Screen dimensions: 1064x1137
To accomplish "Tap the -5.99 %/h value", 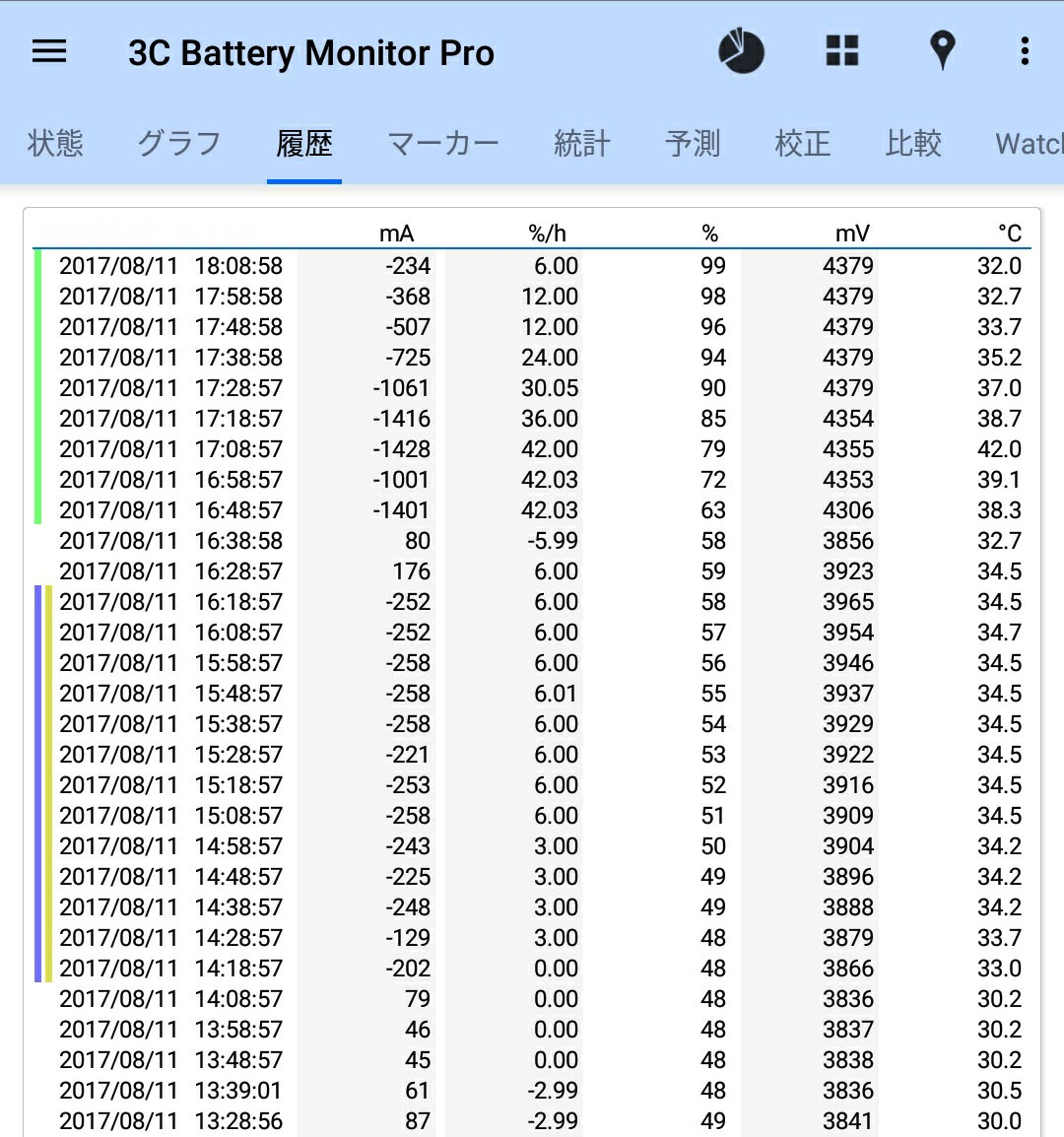I will pos(553,540).
